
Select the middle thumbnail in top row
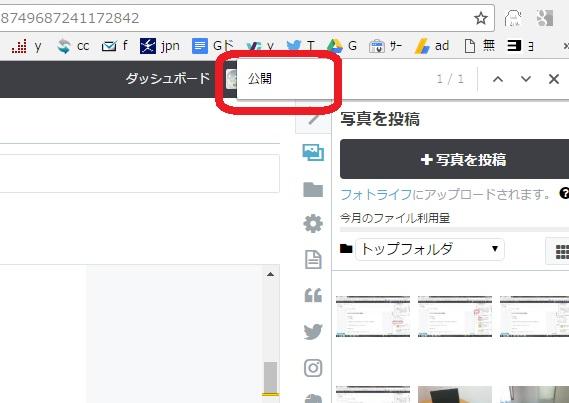click(455, 316)
